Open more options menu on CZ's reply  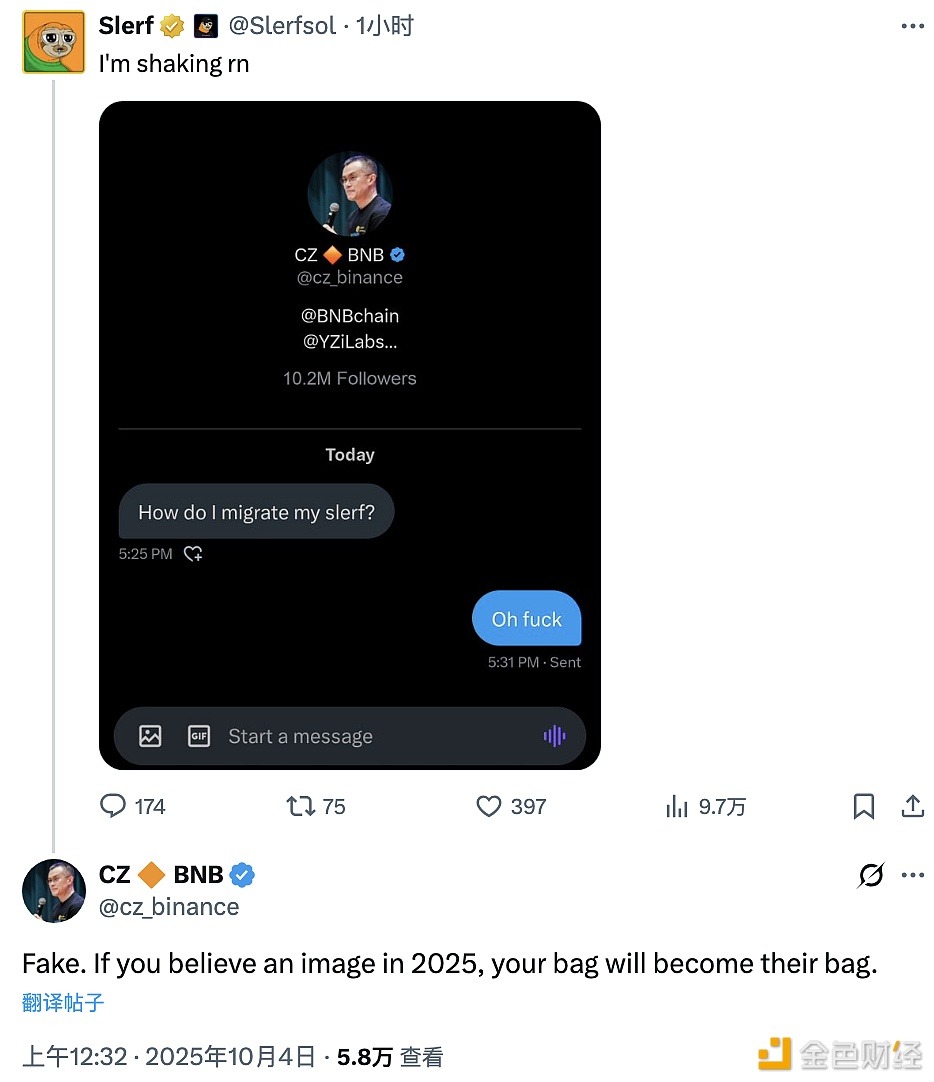pyautogui.click(x=912, y=876)
